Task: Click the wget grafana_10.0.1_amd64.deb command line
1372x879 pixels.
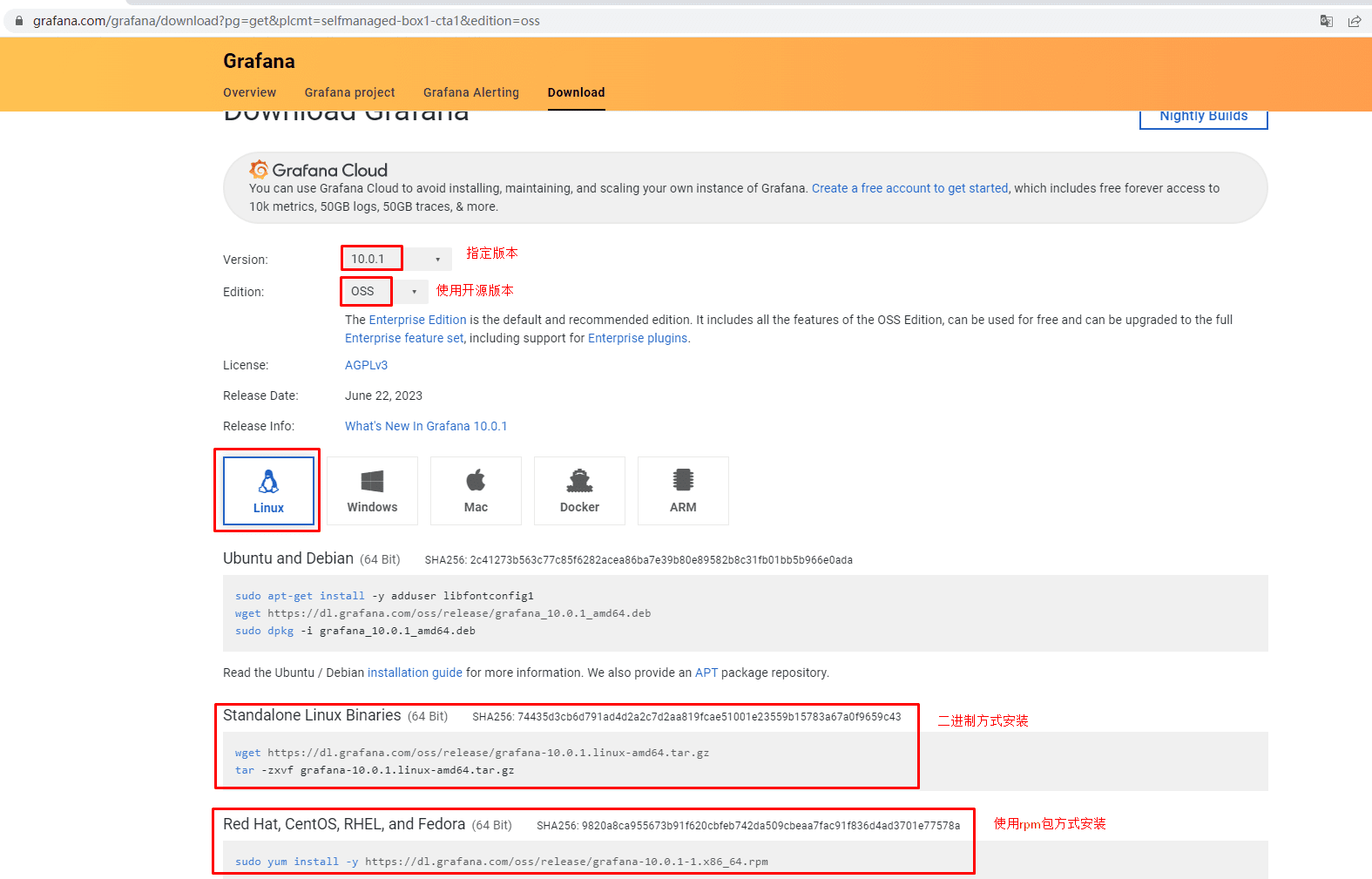Action: pos(443,613)
